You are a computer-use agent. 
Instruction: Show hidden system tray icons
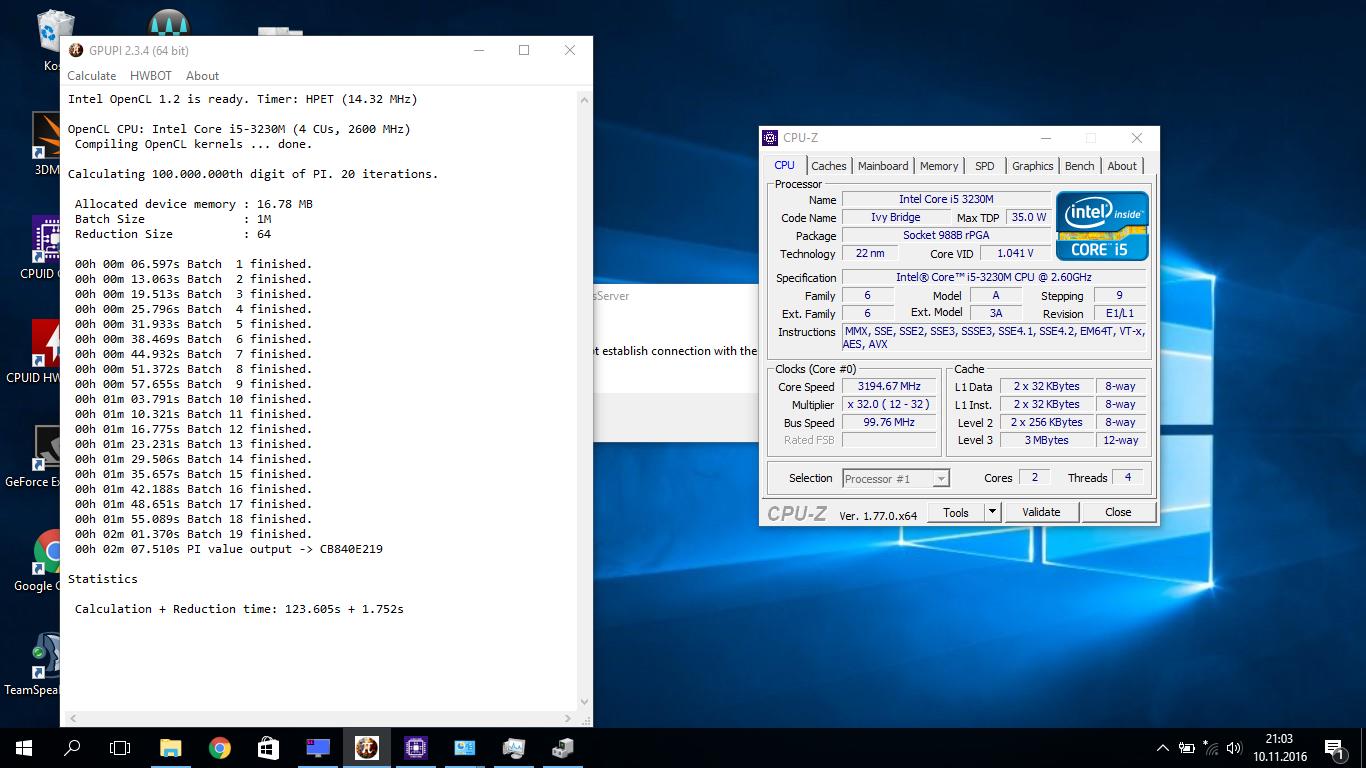(x=1163, y=747)
